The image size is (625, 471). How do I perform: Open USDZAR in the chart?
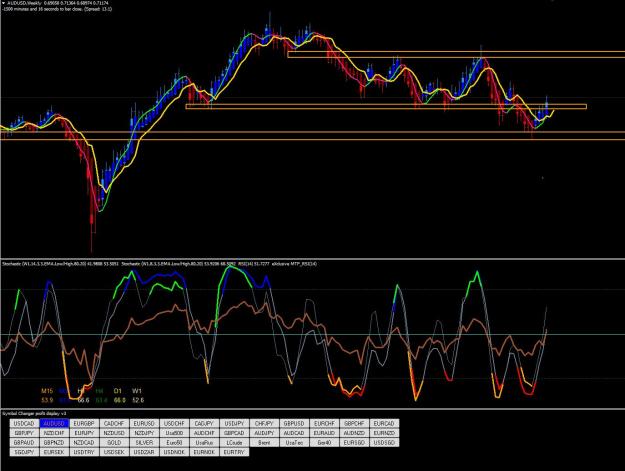(x=144, y=452)
